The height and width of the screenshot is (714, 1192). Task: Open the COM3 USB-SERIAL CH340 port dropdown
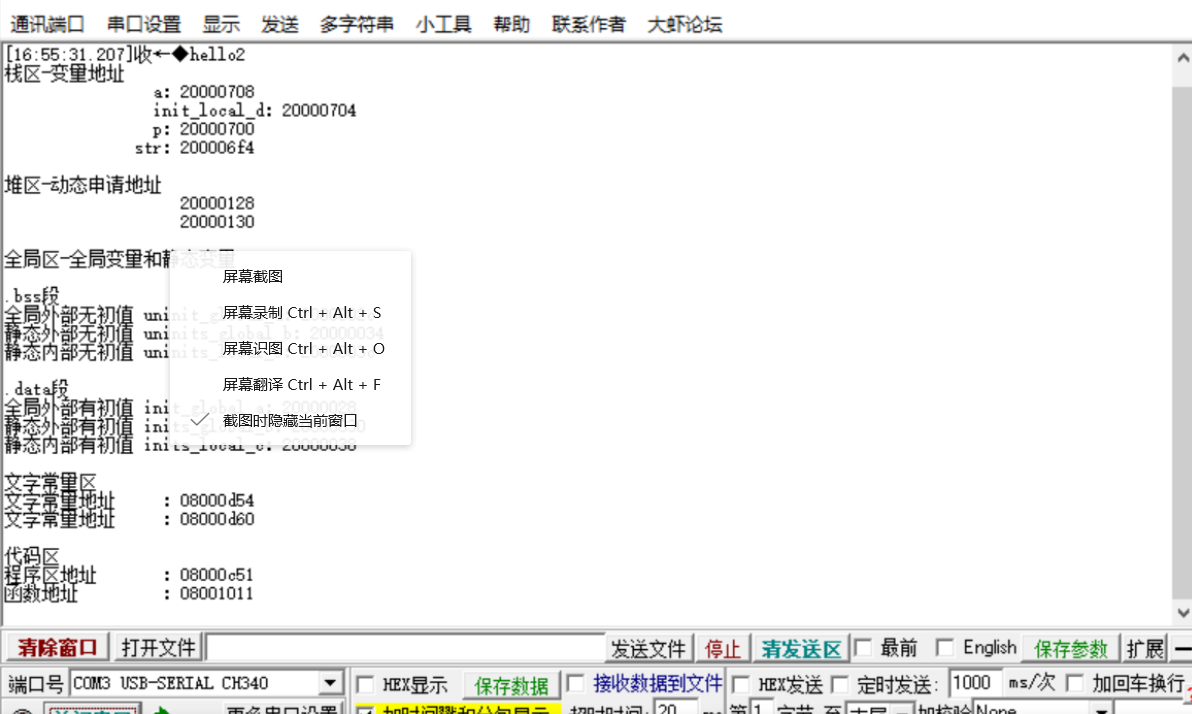pos(329,682)
